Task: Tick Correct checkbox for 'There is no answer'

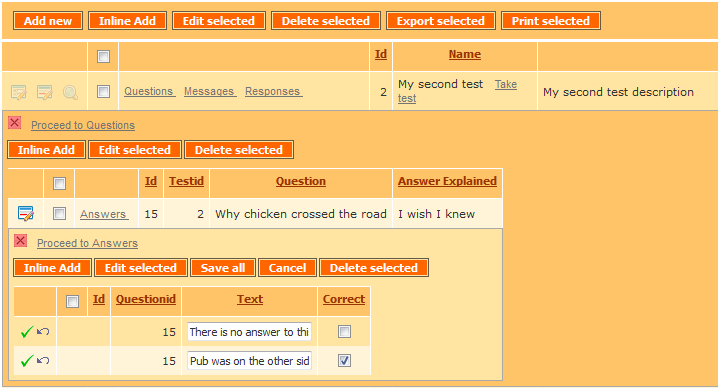Action: (344, 331)
